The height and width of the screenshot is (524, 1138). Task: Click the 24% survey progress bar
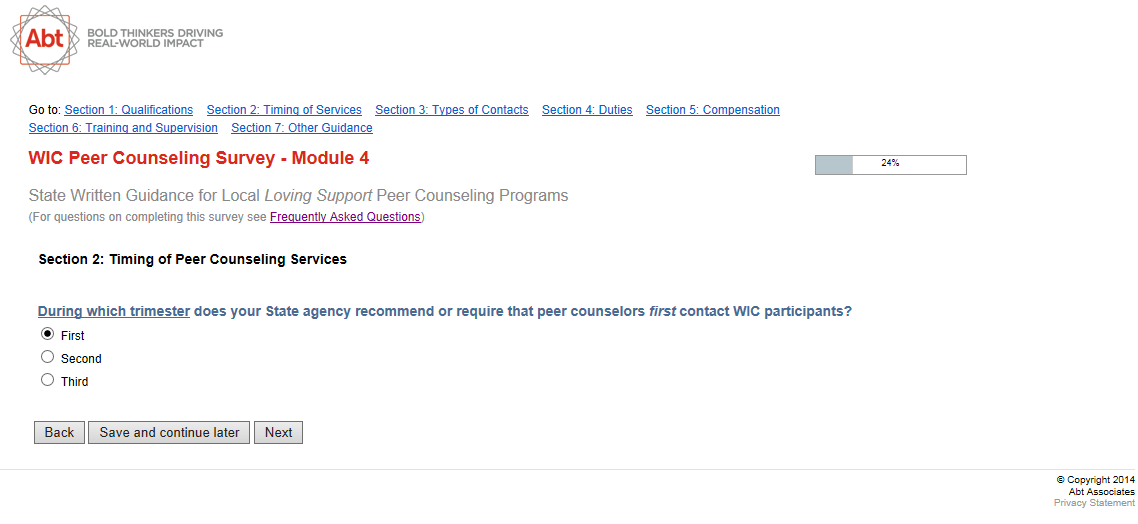(x=890, y=165)
